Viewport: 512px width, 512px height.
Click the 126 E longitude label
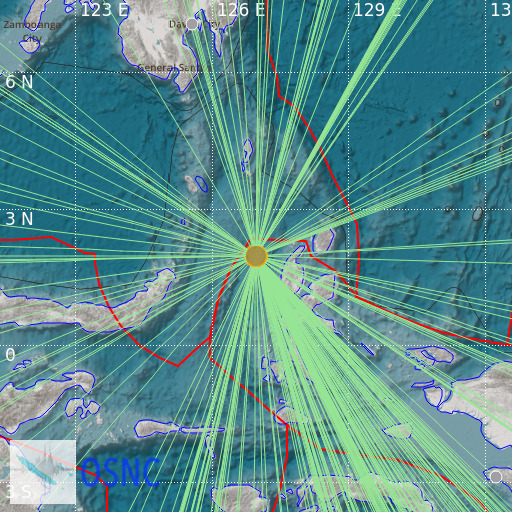(241, 10)
